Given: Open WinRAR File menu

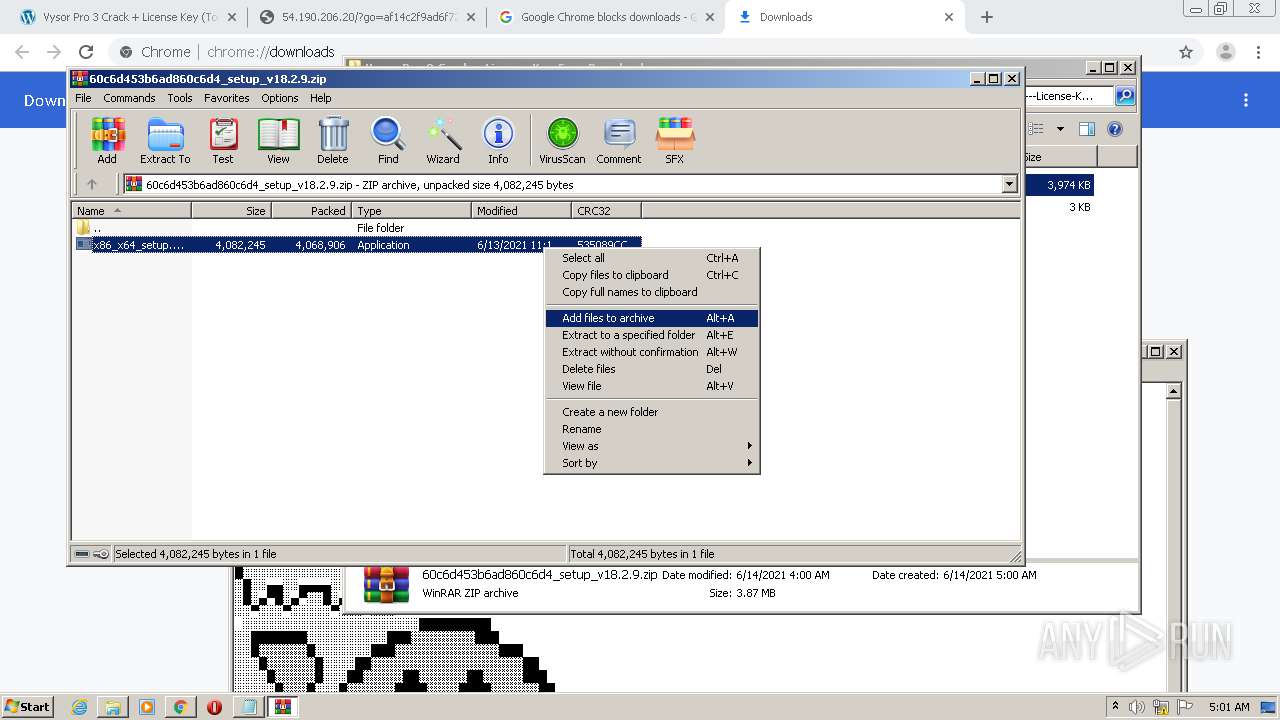Looking at the screenshot, I should (x=83, y=98).
